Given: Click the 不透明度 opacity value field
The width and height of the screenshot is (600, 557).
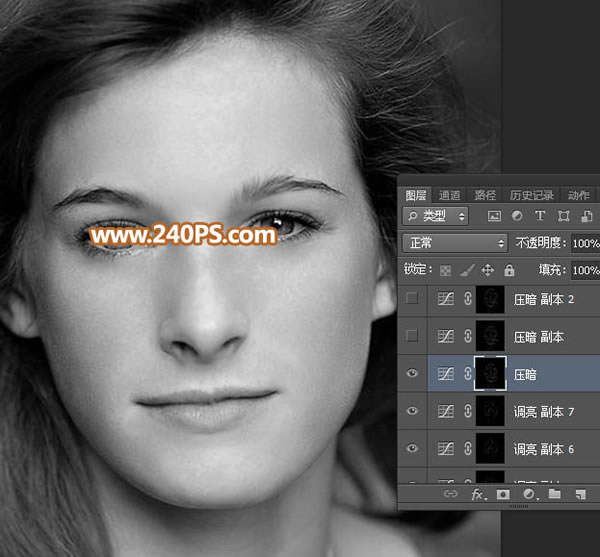Looking at the screenshot, I should 585,243.
